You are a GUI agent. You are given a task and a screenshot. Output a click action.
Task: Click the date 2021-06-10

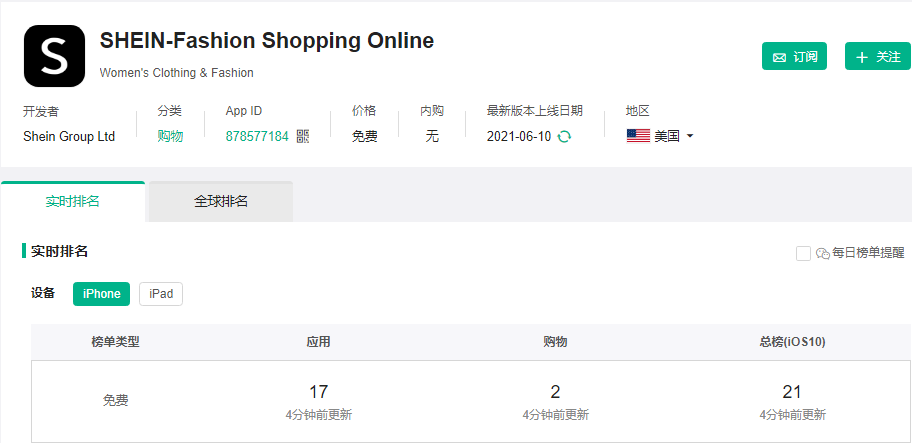[519, 137]
